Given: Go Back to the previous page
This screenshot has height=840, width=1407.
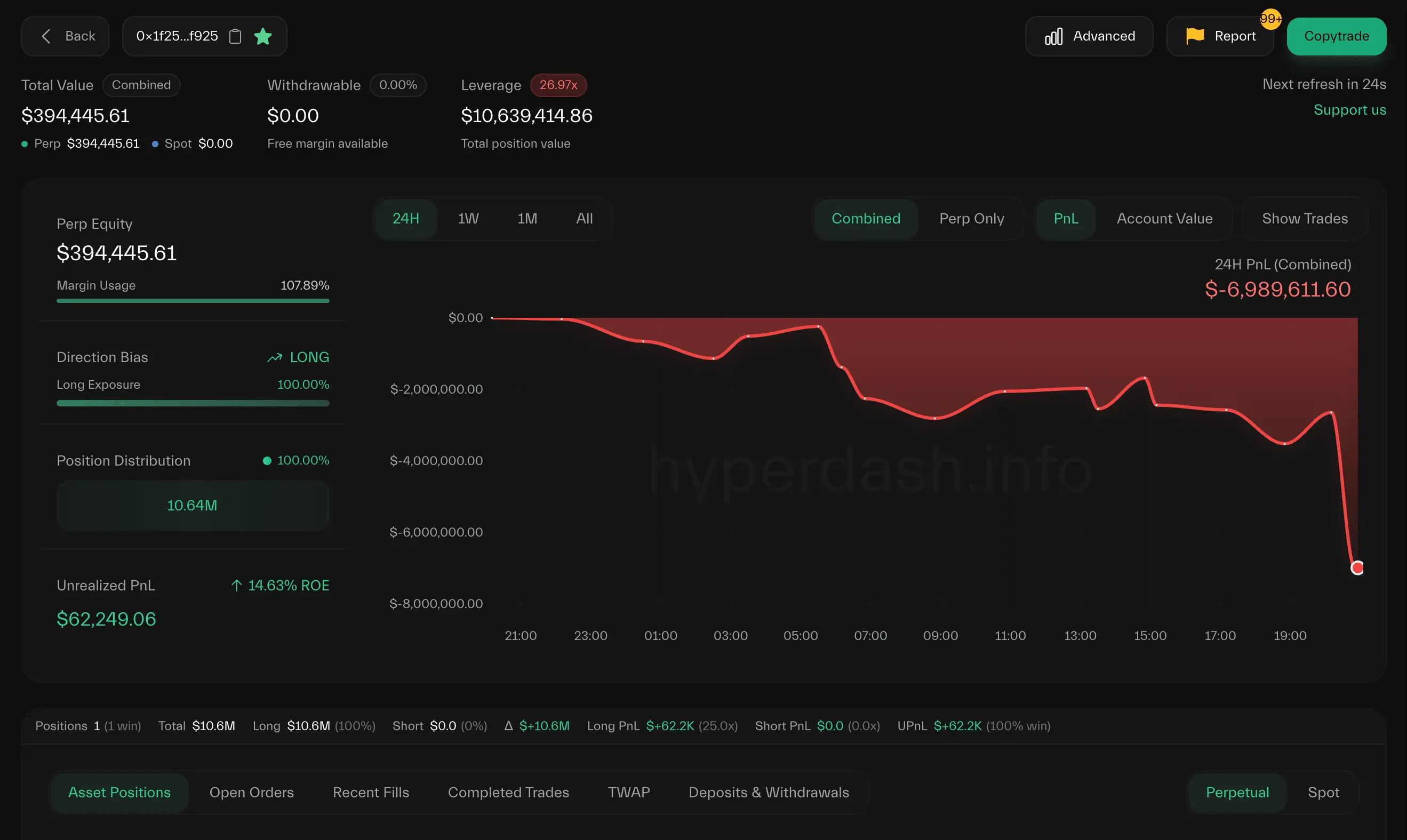Looking at the screenshot, I should point(65,36).
